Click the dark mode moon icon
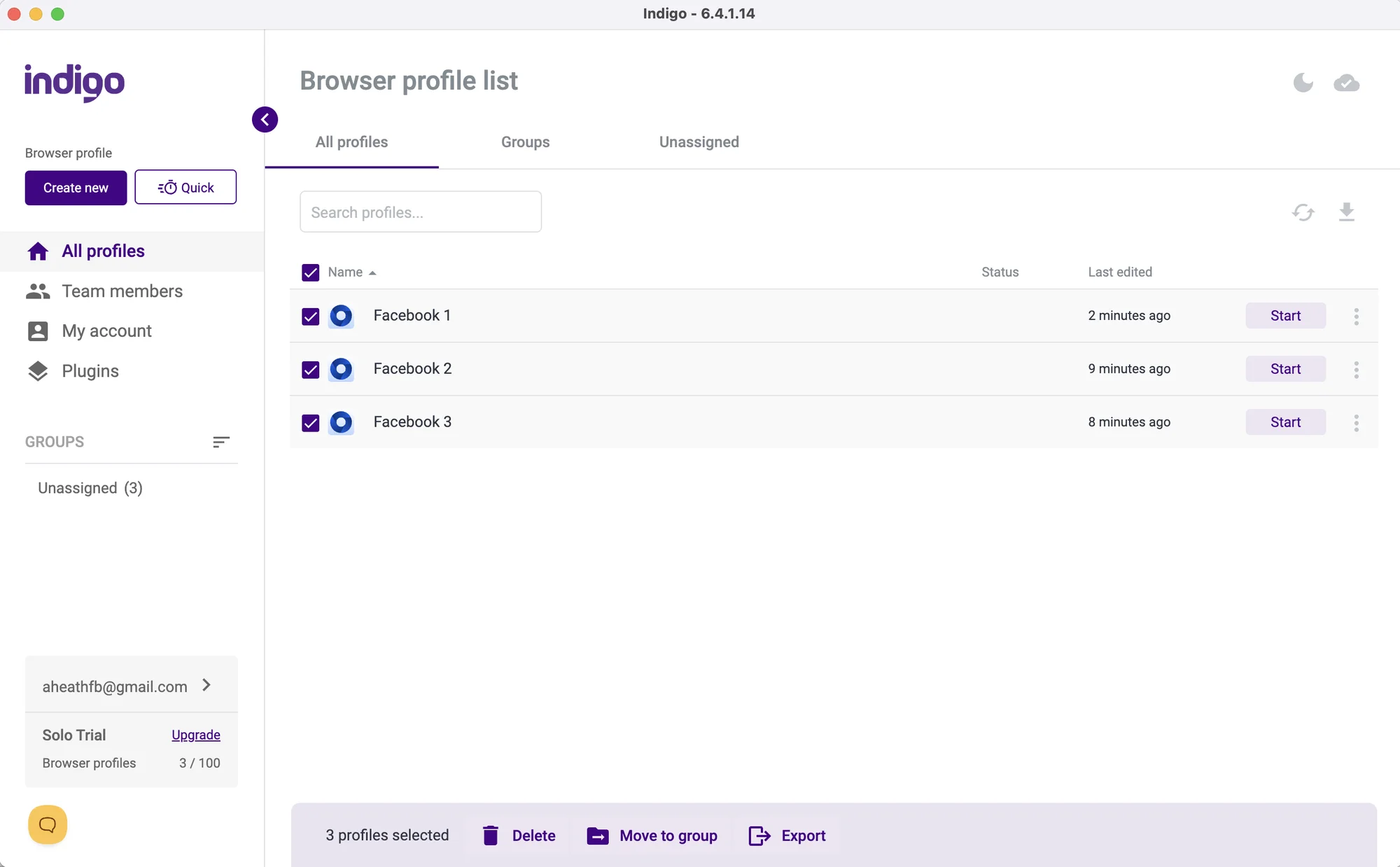The width and height of the screenshot is (1400, 867). coord(1303,82)
